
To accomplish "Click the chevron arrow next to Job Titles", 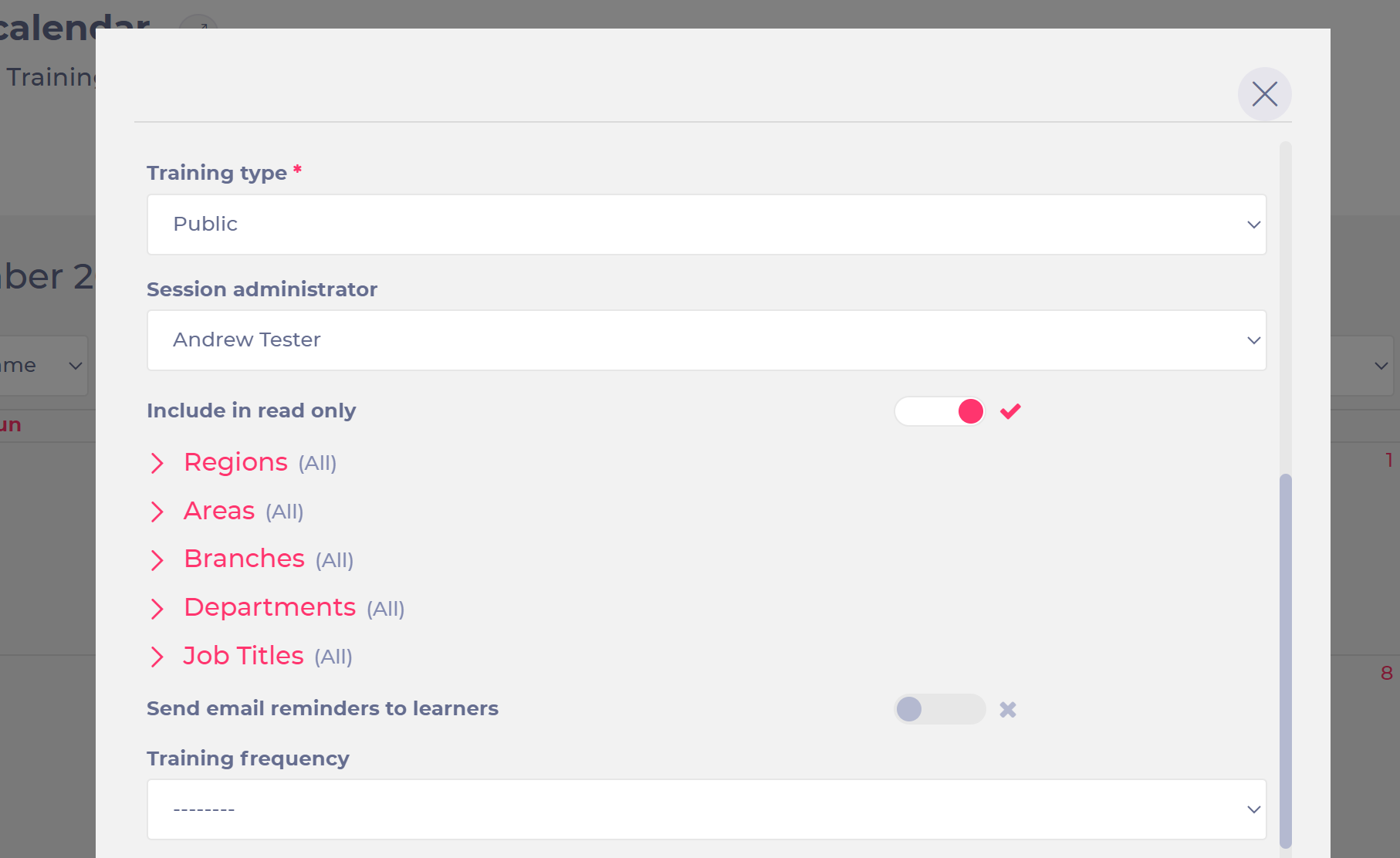I will point(157,657).
